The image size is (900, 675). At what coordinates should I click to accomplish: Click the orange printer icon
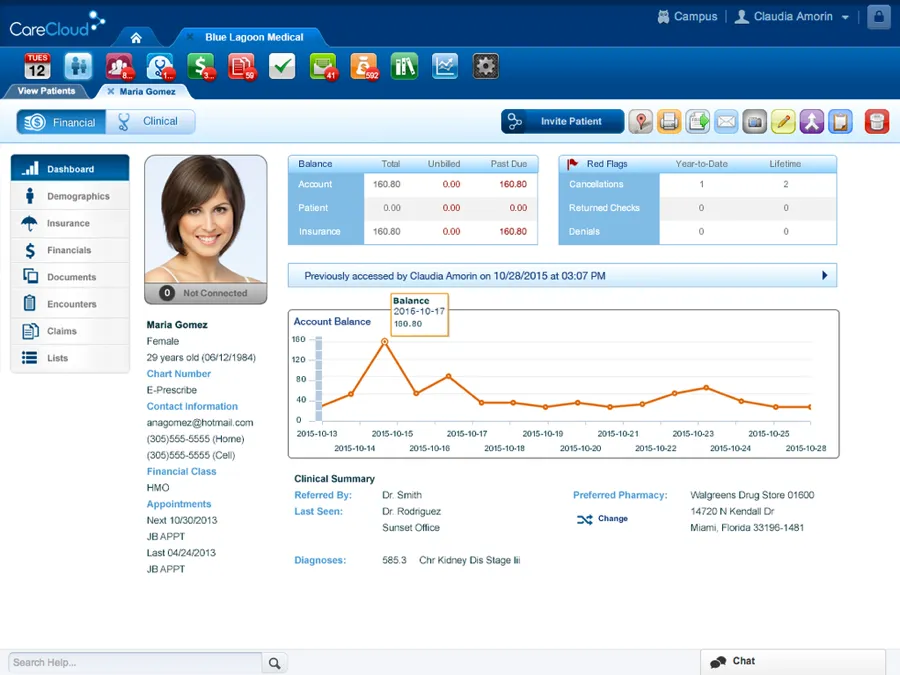[x=669, y=122]
